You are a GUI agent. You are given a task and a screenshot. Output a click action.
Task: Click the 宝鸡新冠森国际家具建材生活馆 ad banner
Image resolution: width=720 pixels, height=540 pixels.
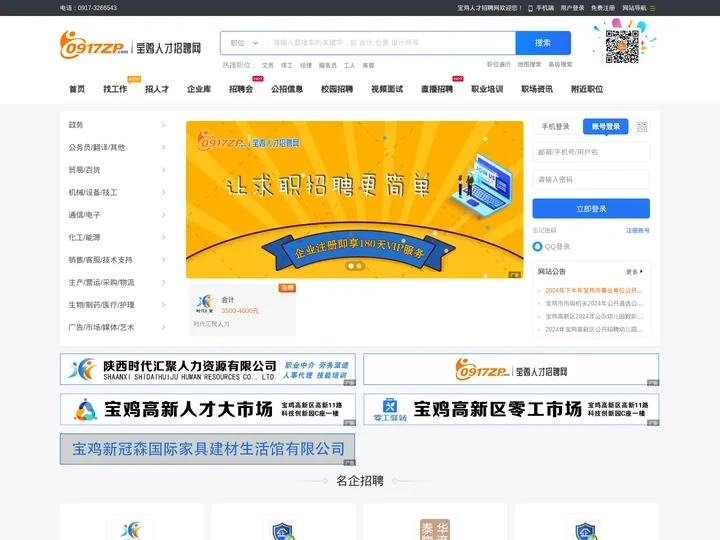click(x=208, y=449)
